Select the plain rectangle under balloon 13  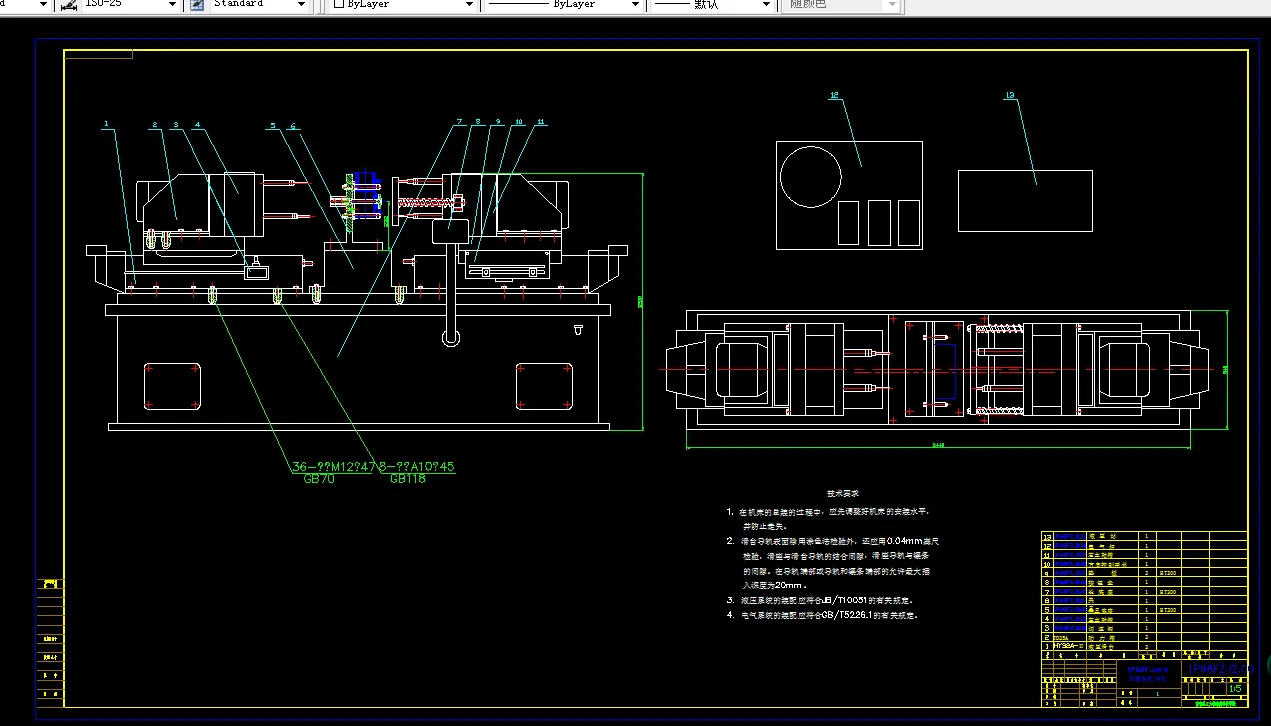pyautogui.click(x=1025, y=201)
